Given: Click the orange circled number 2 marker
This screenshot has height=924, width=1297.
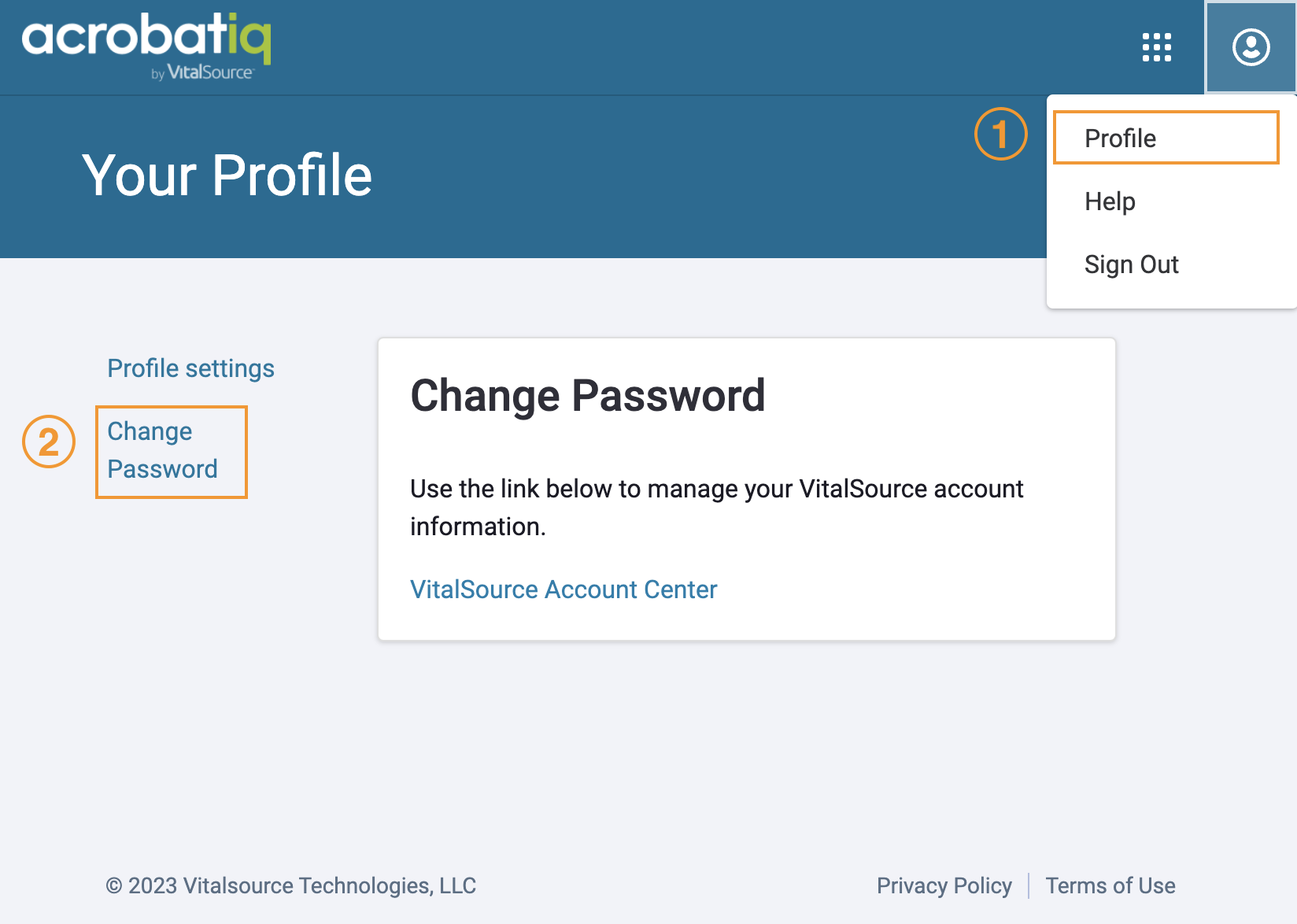Looking at the screenshot, I should [x=49, y=442].
